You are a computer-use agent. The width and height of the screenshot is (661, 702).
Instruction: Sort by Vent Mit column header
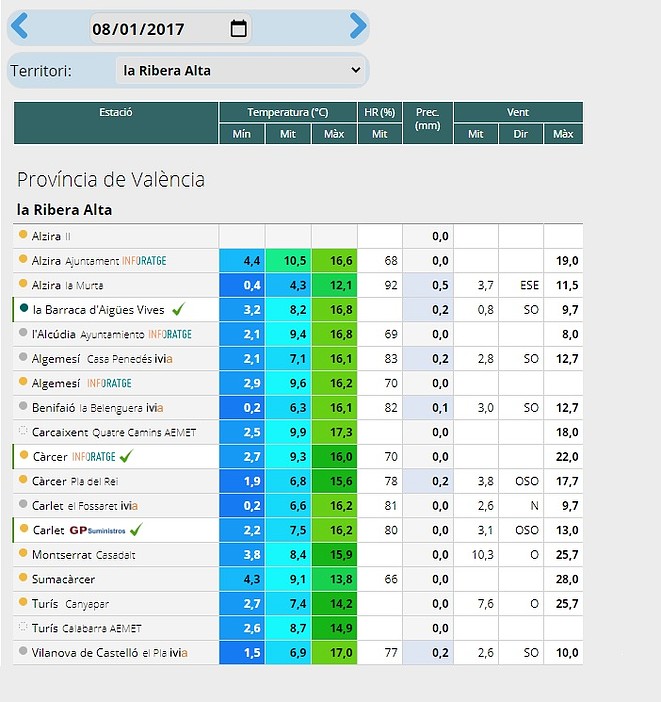tap(476, 134)
